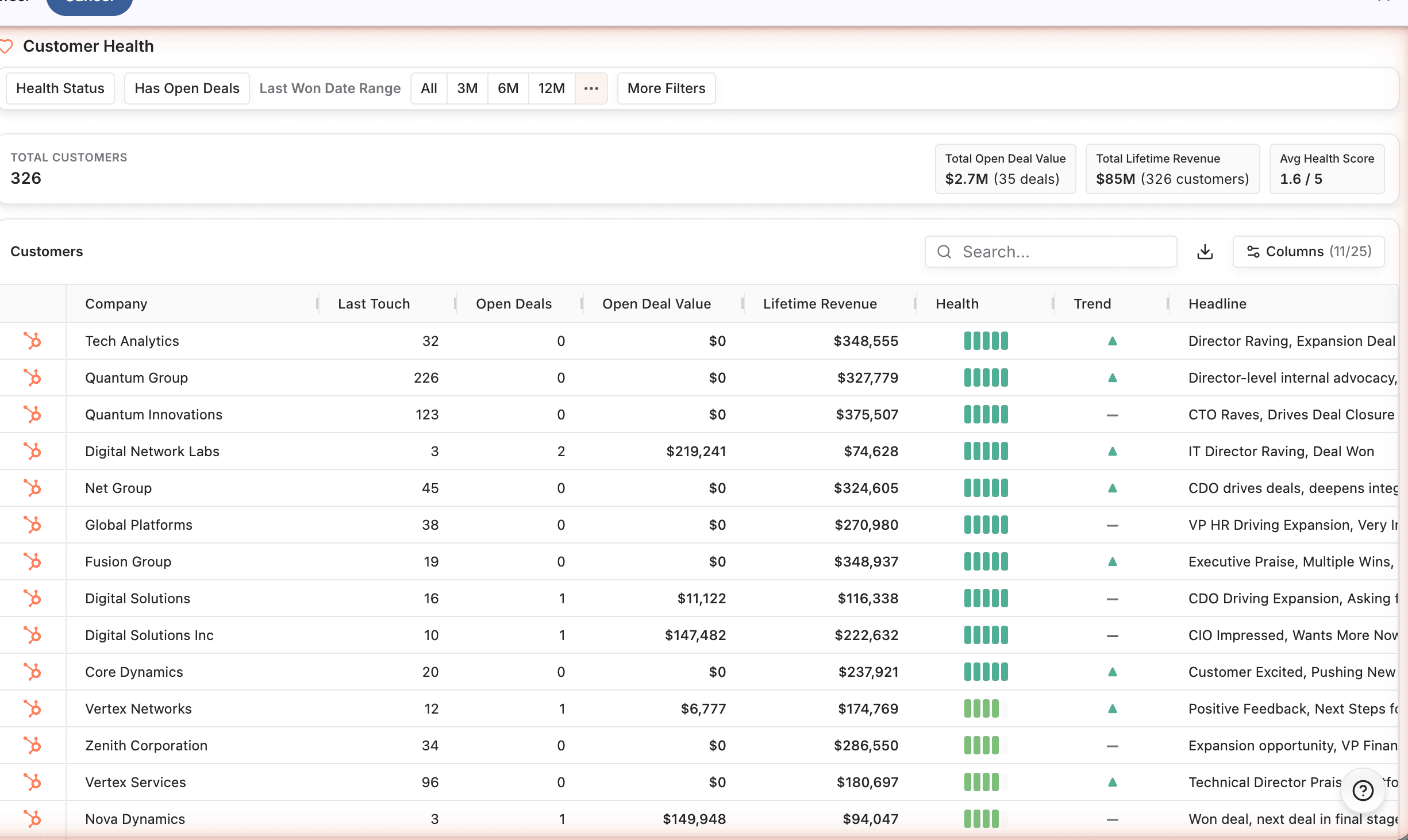Toggle the 6M date range option
Image resolution: width=1408 pixels, height=840 pixels.
[508, 88]
